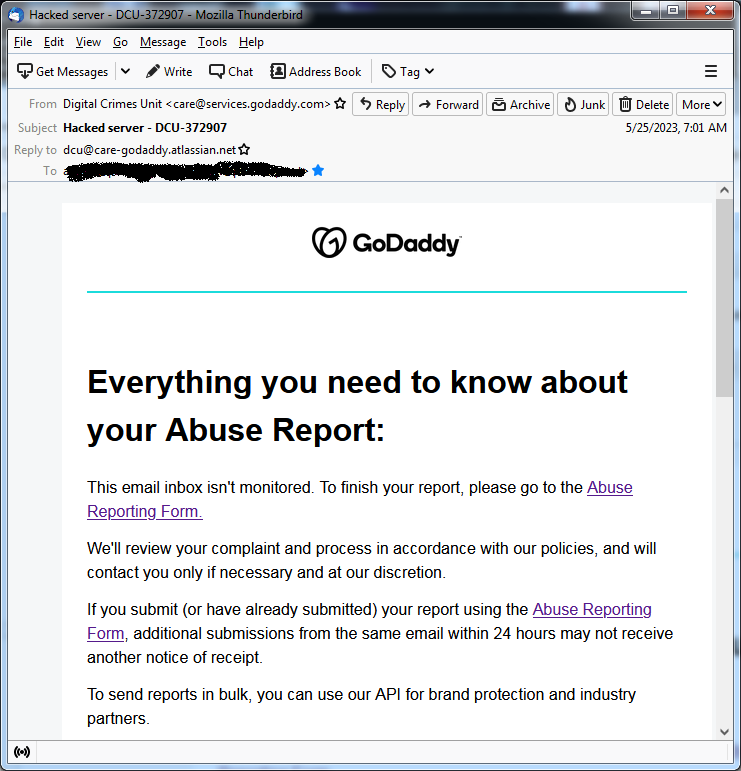Compose a new message with Write
741x771 pixels.
point(169,72)
